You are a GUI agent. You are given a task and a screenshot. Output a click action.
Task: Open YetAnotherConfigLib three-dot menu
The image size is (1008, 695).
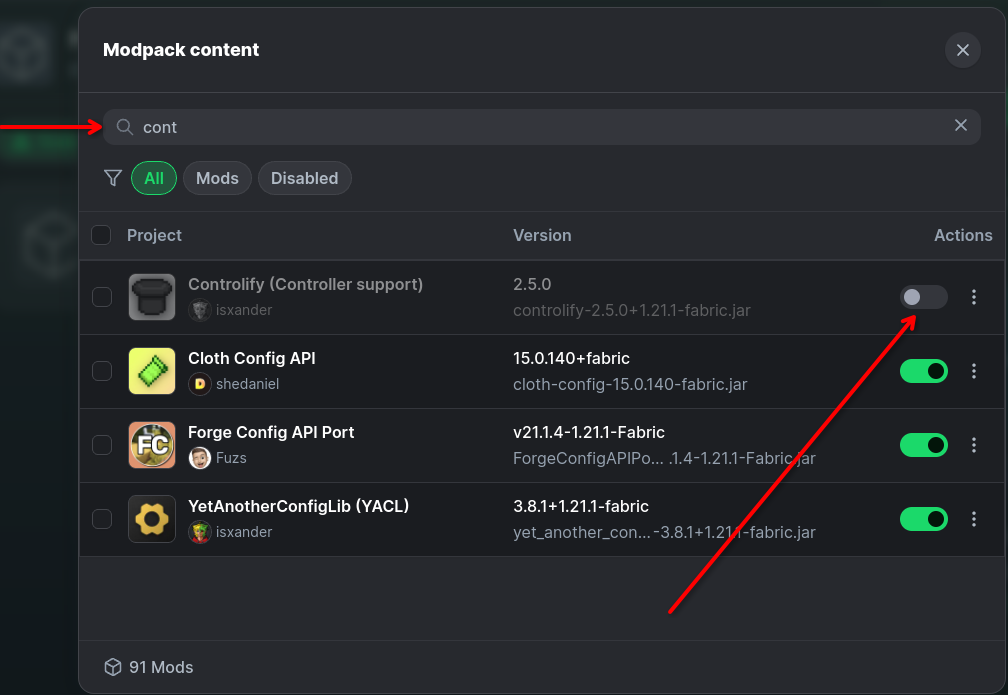click(x=974, y=519)
